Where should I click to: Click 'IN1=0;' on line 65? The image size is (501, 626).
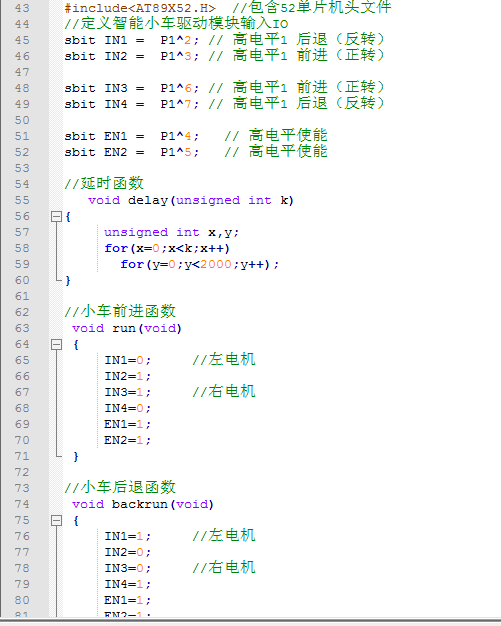point(127,361)
